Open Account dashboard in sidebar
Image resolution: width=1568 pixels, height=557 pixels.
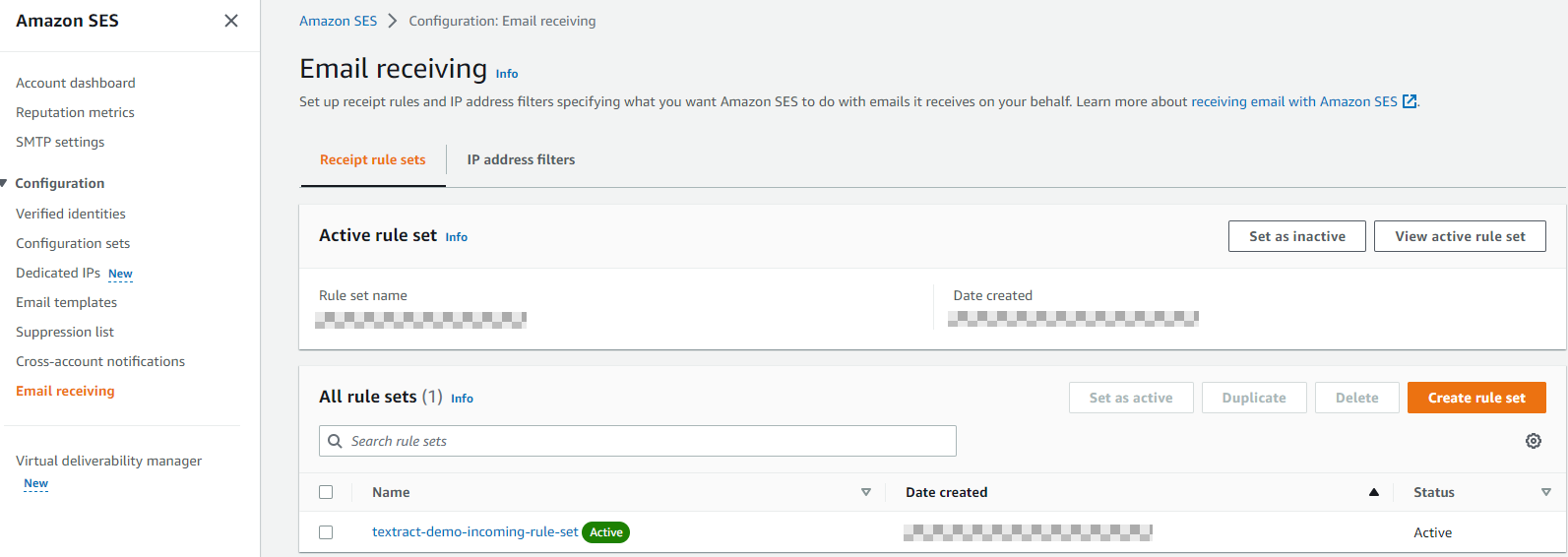pyautogui.click(x=76, y=83)
